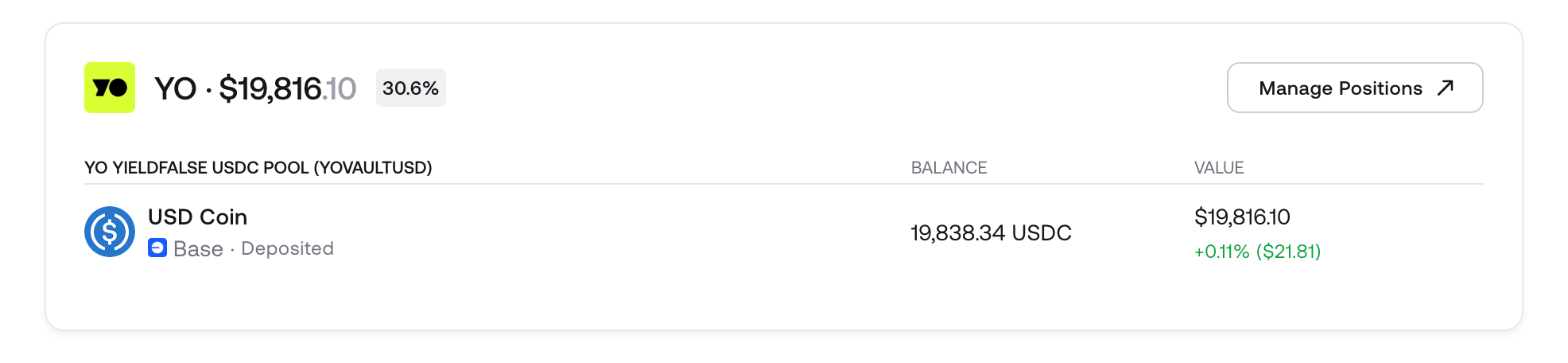Click the $19,816.10 total beside YO

pos(287,88)
